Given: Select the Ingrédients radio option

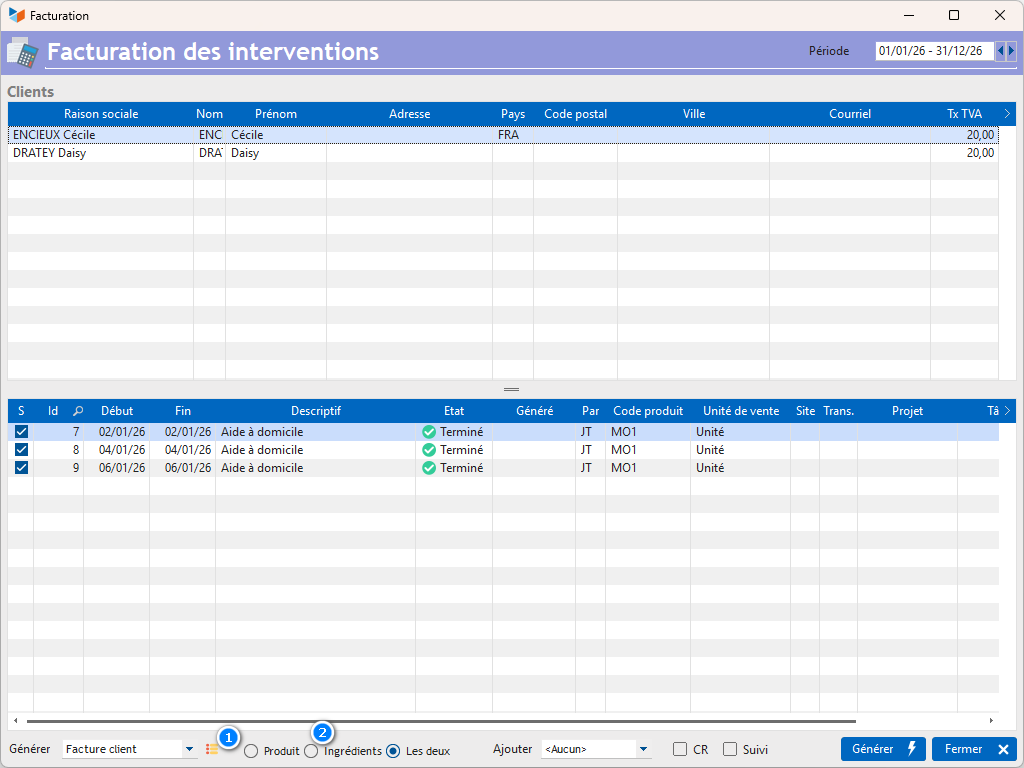Looking at the screenshot, I should pyautogui.click(x=312, y=751).
